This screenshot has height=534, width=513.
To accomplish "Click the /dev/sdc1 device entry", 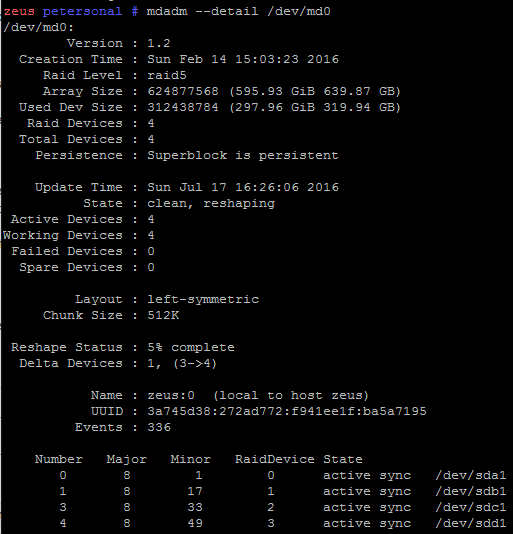I will tap(471, 507).
